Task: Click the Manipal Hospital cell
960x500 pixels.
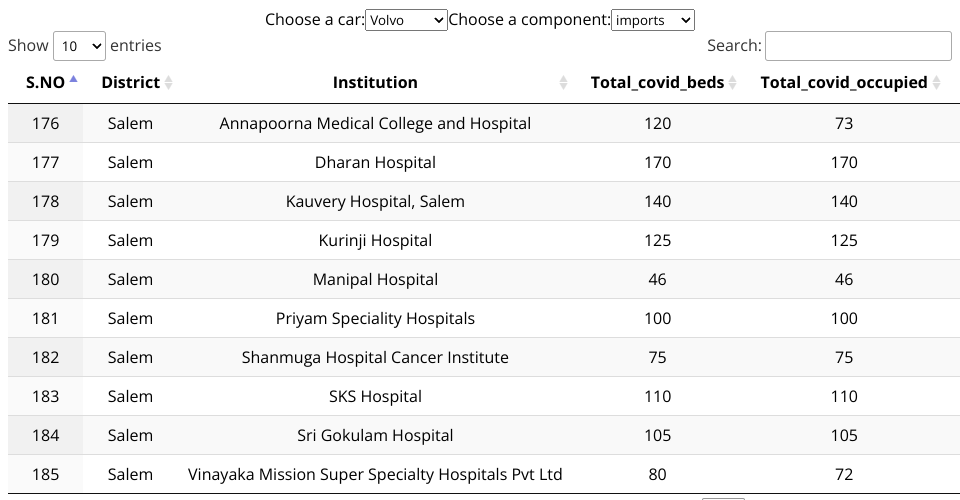Action: 375,279
